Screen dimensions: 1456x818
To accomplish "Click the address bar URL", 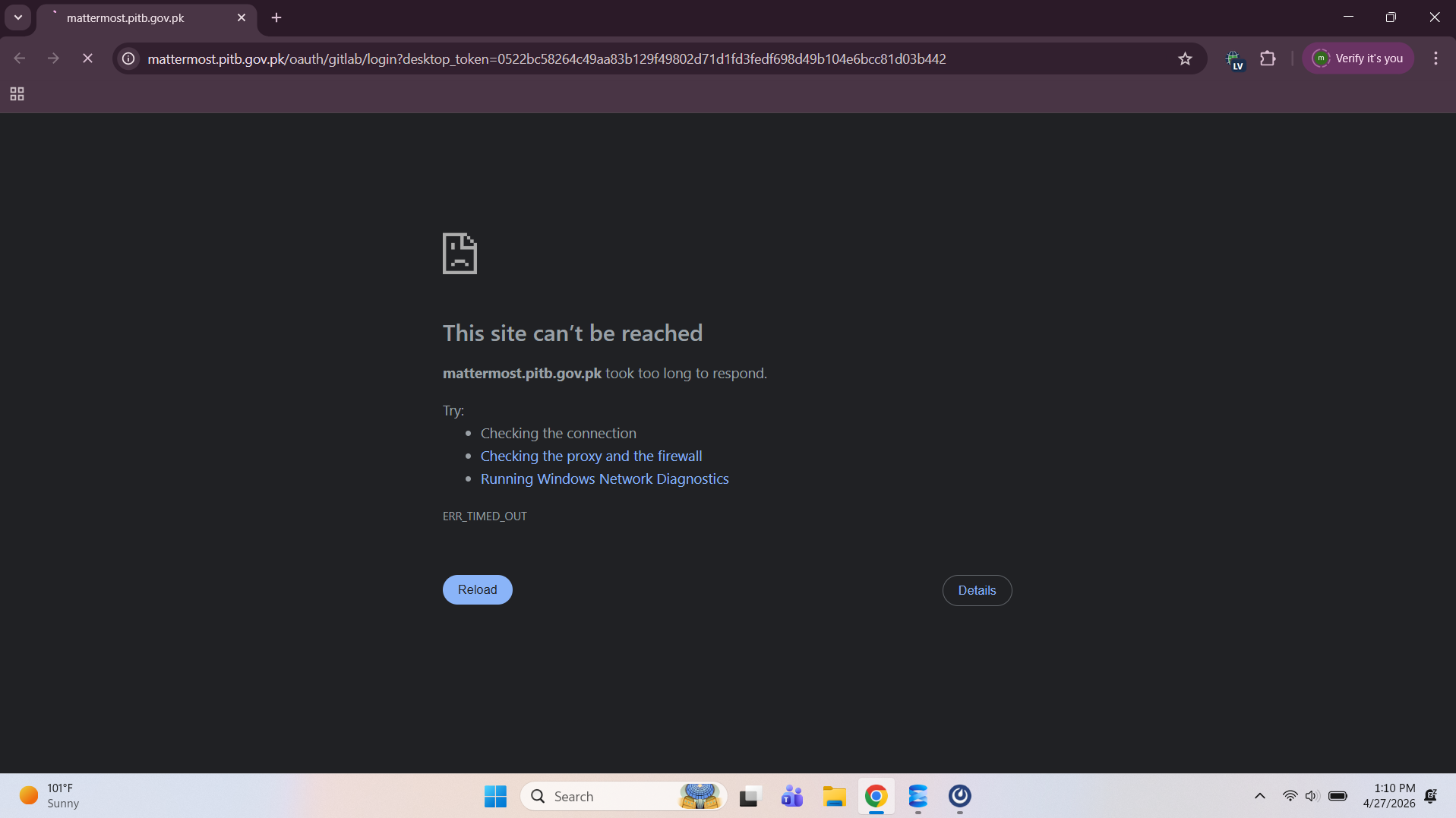I will point(546,58).
